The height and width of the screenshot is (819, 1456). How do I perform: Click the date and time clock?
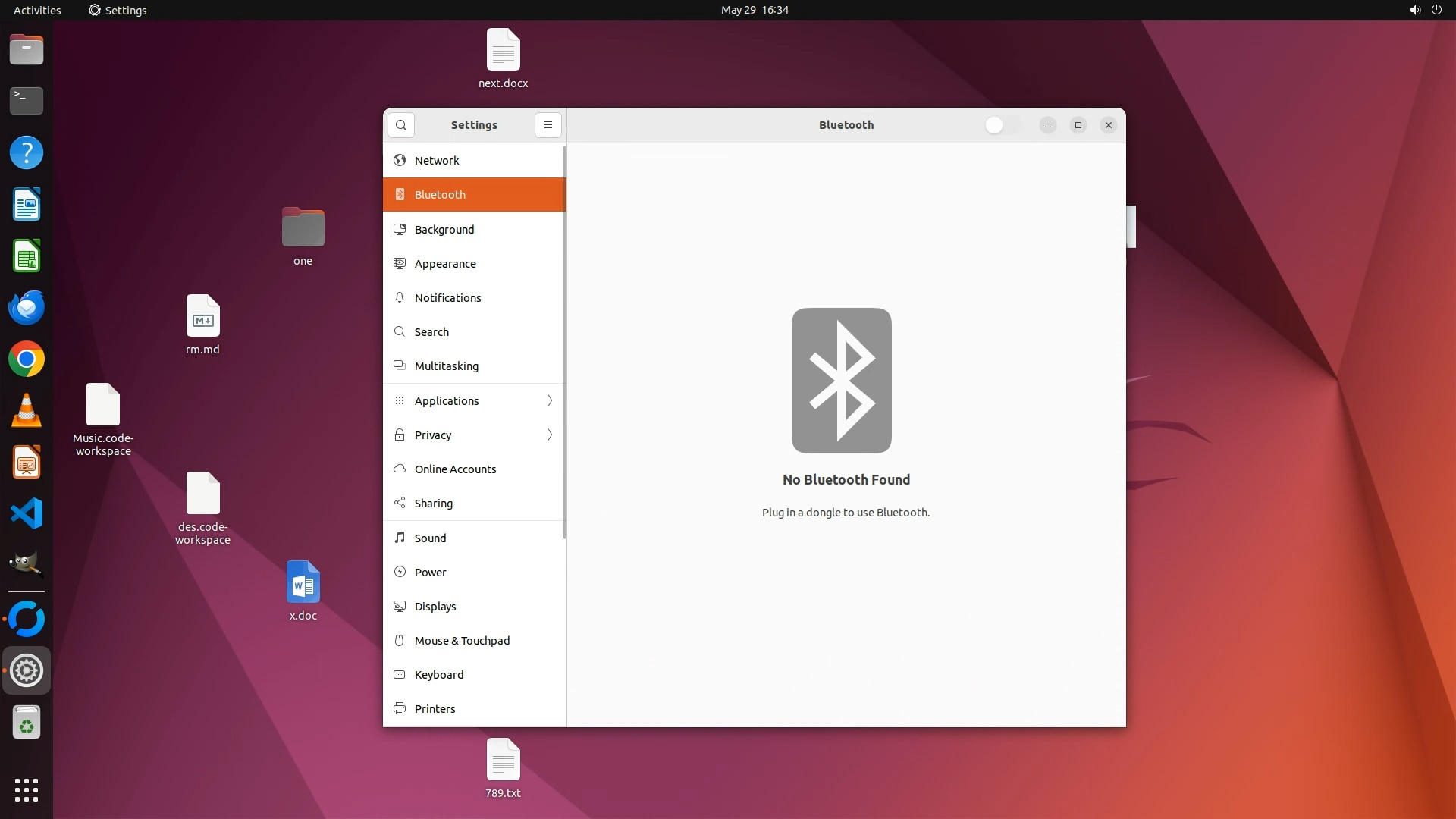(x=754, y=10)
